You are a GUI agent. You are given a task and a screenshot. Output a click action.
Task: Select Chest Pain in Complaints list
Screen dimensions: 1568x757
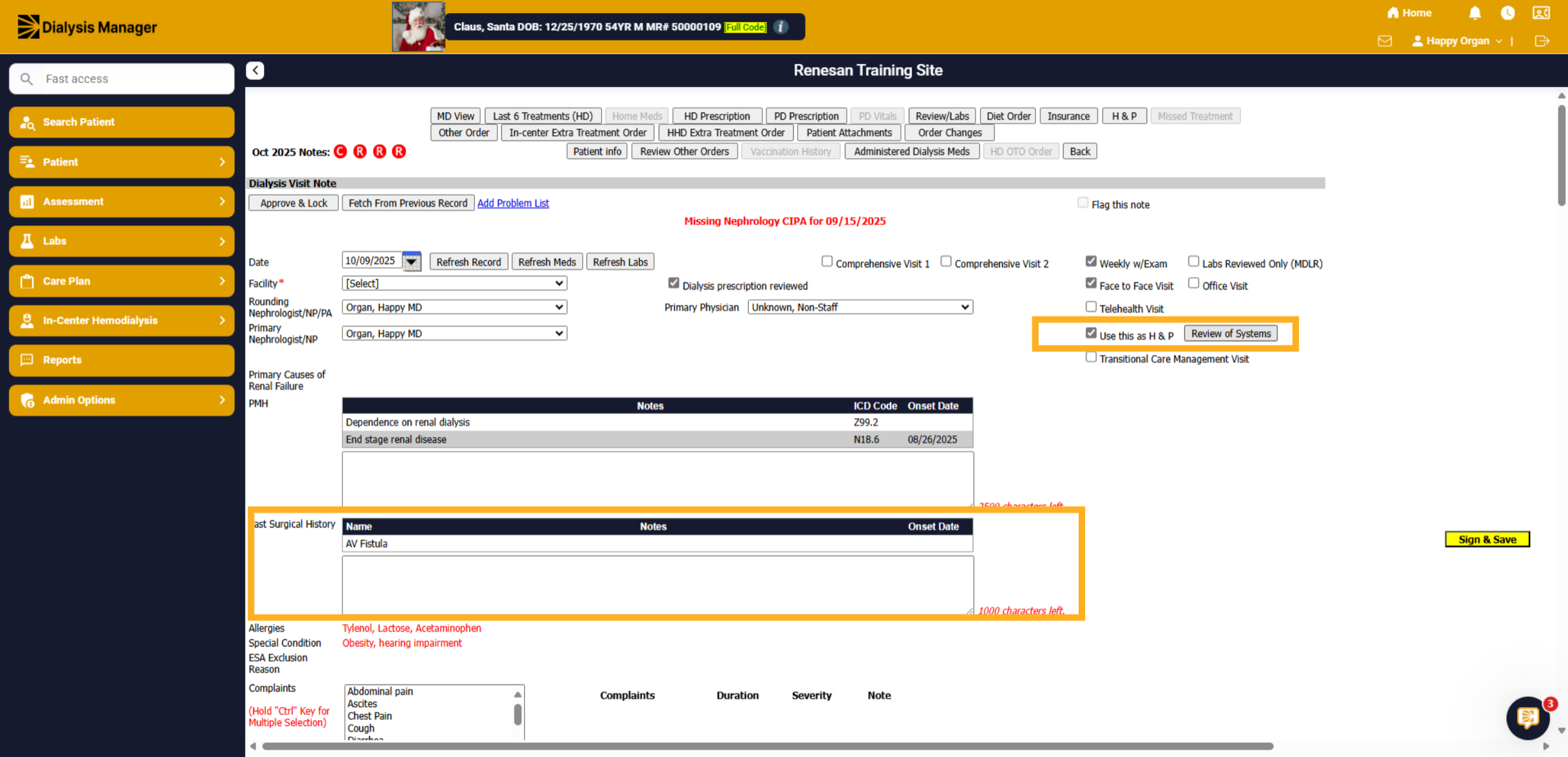369,716
